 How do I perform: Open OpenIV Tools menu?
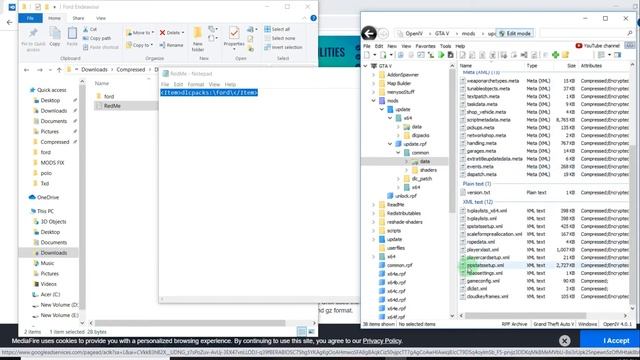coord(445,46)
